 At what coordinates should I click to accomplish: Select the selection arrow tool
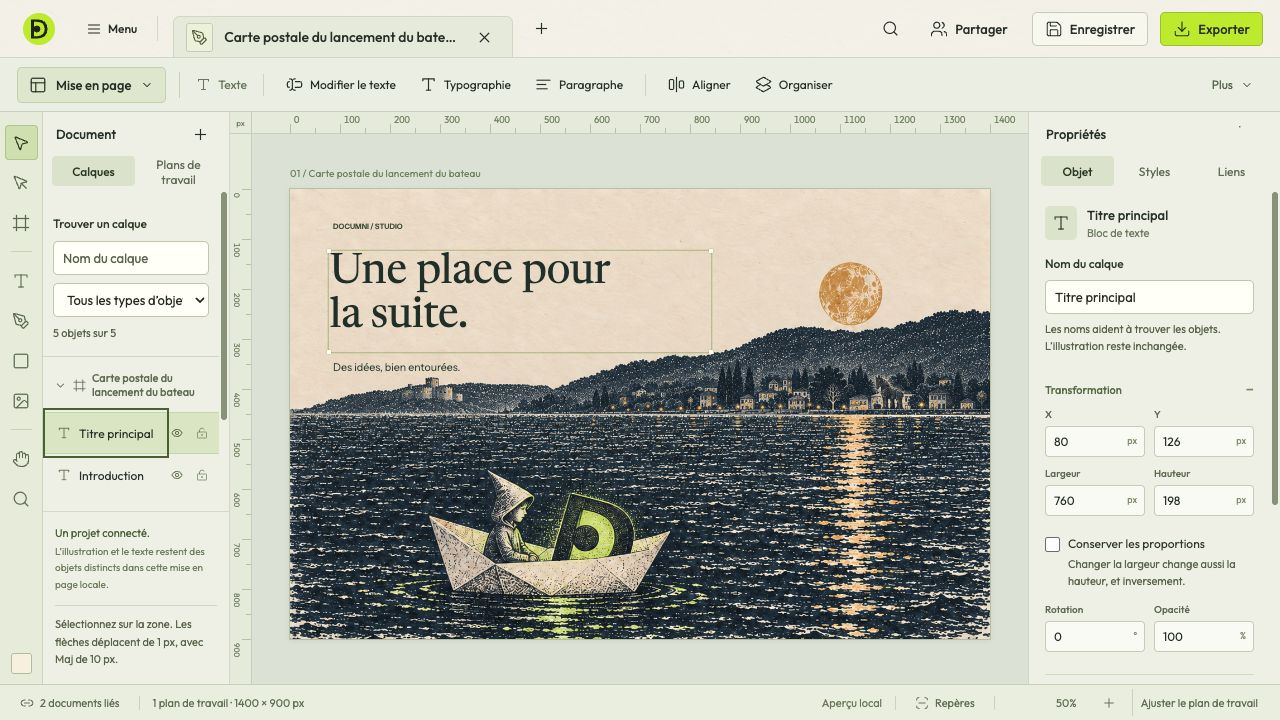click(x=21, y=143)
